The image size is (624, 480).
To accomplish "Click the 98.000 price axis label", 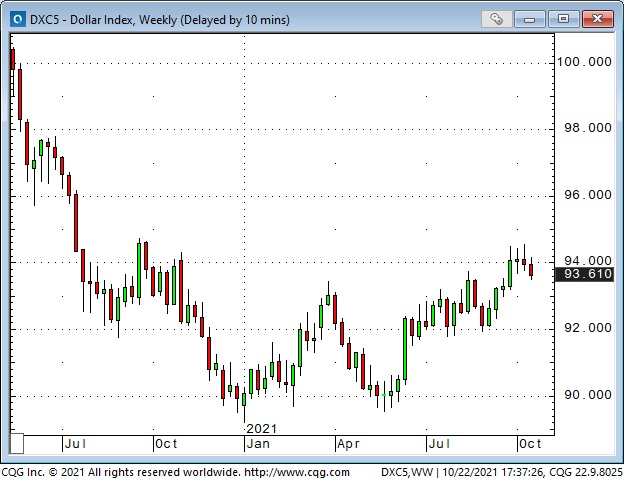I will tap(587, 128).
